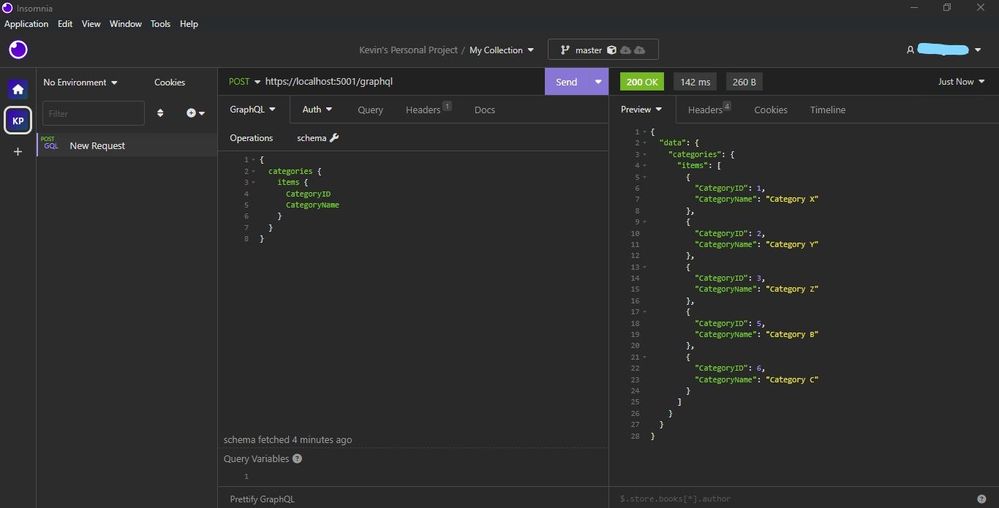The width and height of the screenshot is (999, 508).
Task: Open the No Environment dropdown
Action: (80, 82)
